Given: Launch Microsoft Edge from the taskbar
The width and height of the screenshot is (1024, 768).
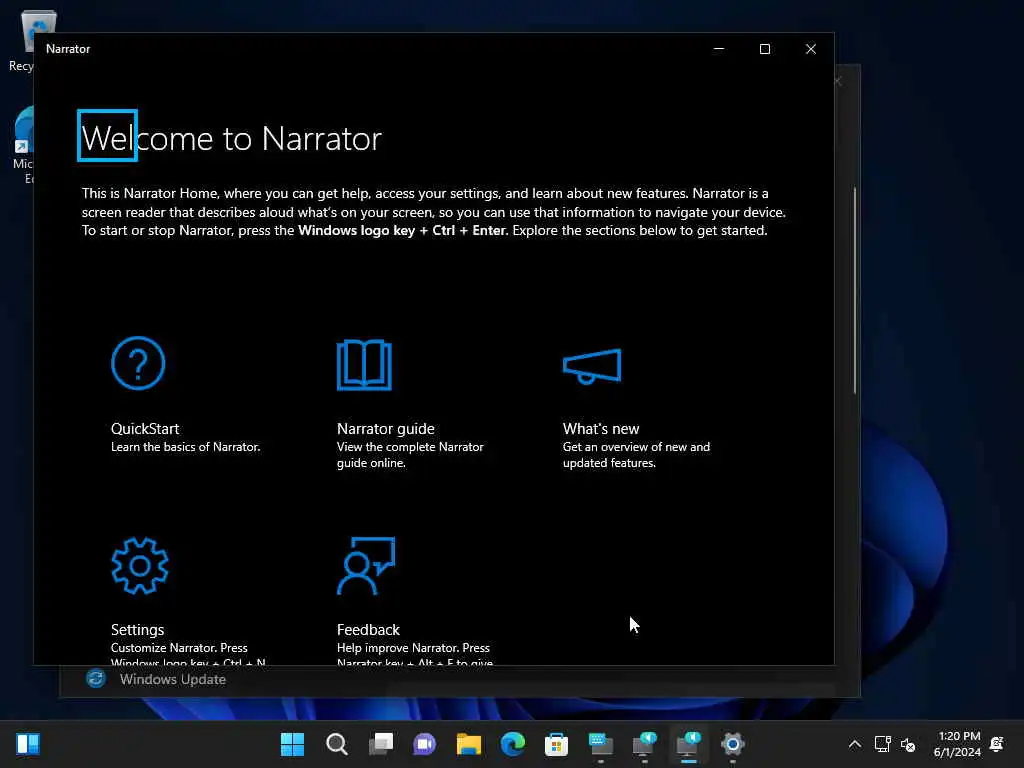Looking at the screenshot, I should 513,744.
